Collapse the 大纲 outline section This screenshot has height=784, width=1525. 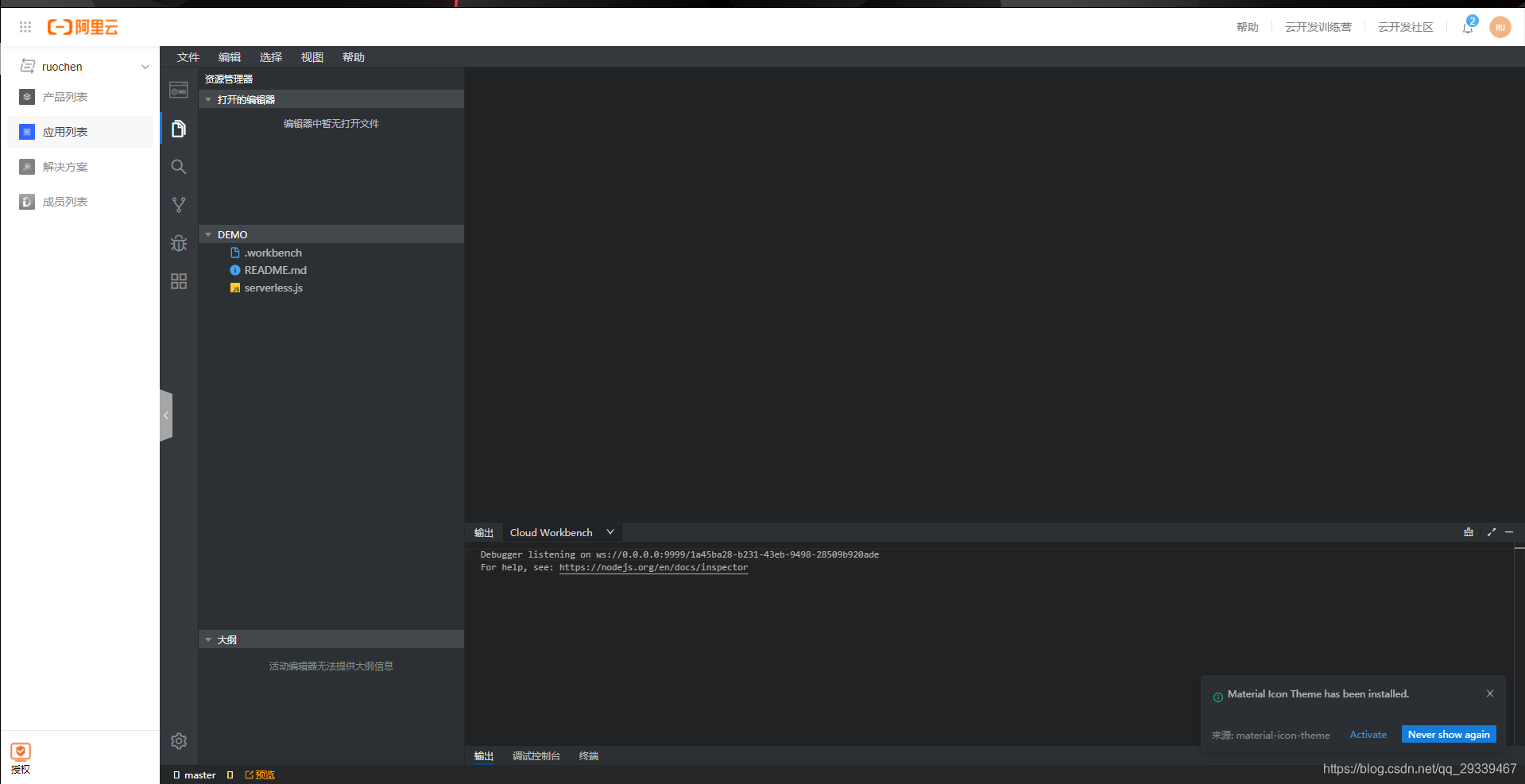pyautogui.click(x=331, y=639)
